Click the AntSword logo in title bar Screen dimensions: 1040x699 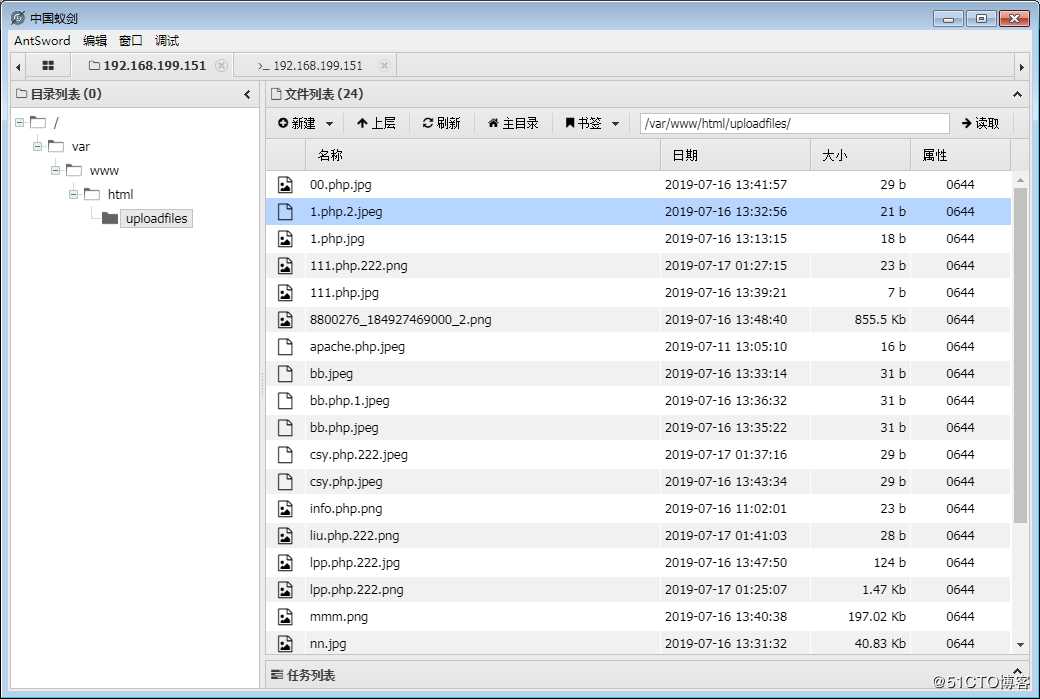point(18,18)
